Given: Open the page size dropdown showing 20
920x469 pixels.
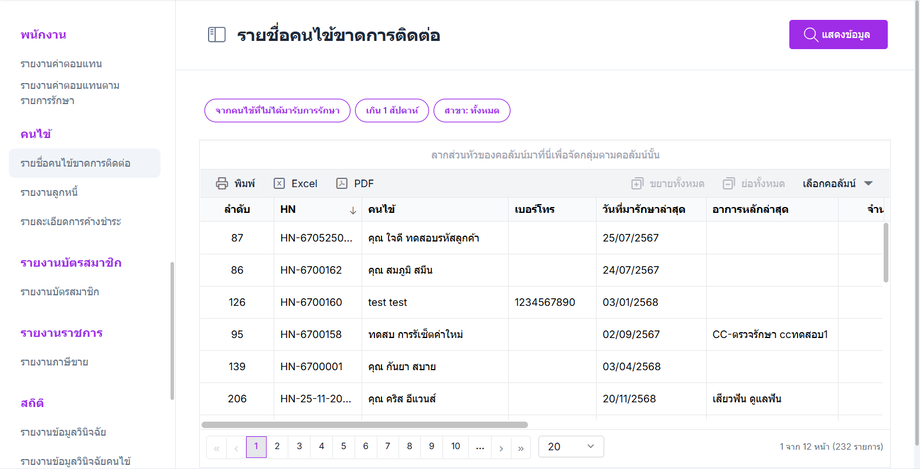Looking at the screenshot, I should [x=571, y=447].
